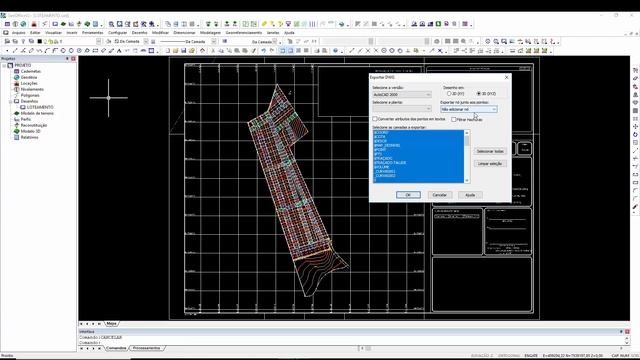
Task: Click the yellow pencil icon in top toolbar
Action: pos(264,24)
